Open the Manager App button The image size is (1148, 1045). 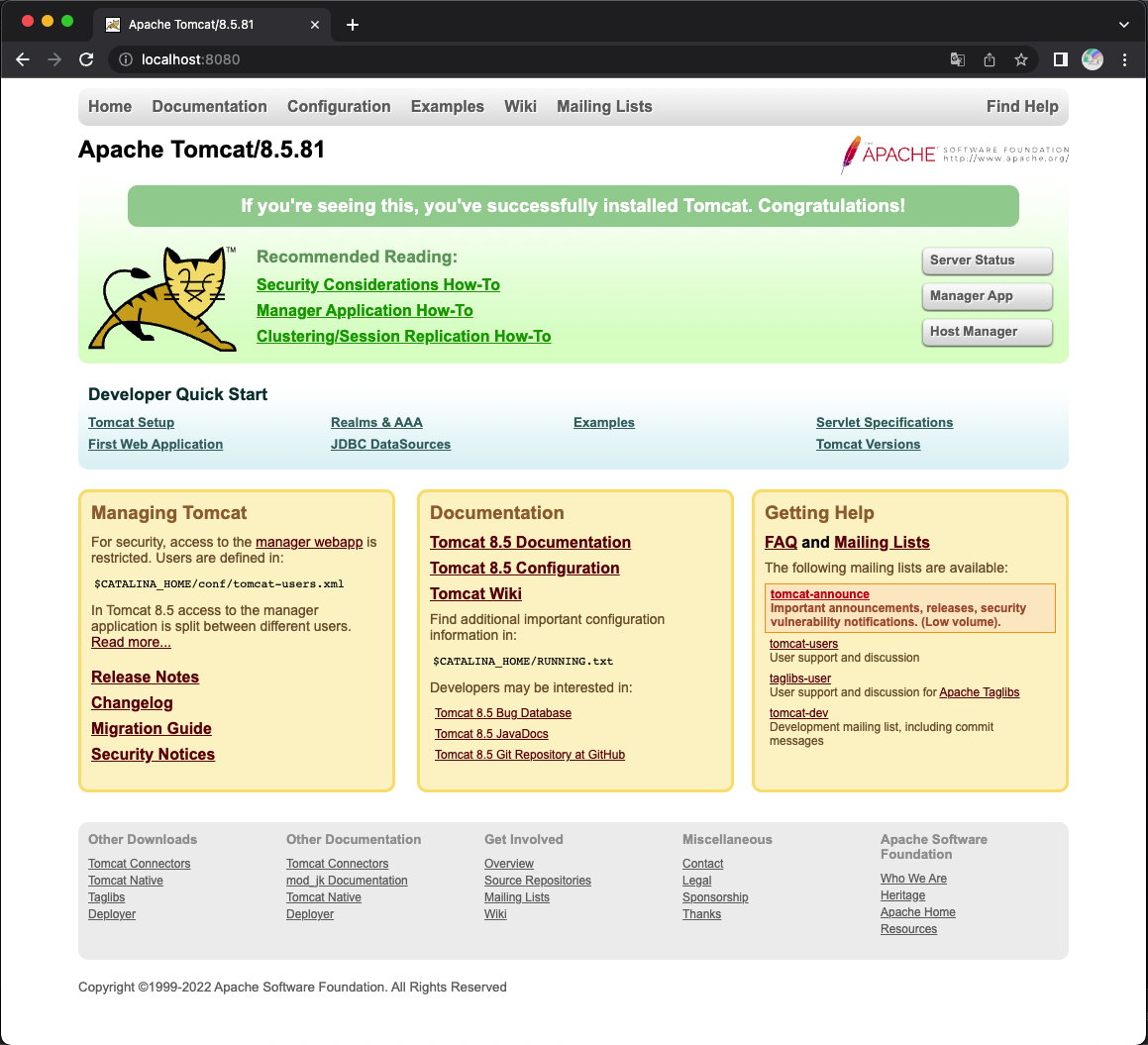987,296
